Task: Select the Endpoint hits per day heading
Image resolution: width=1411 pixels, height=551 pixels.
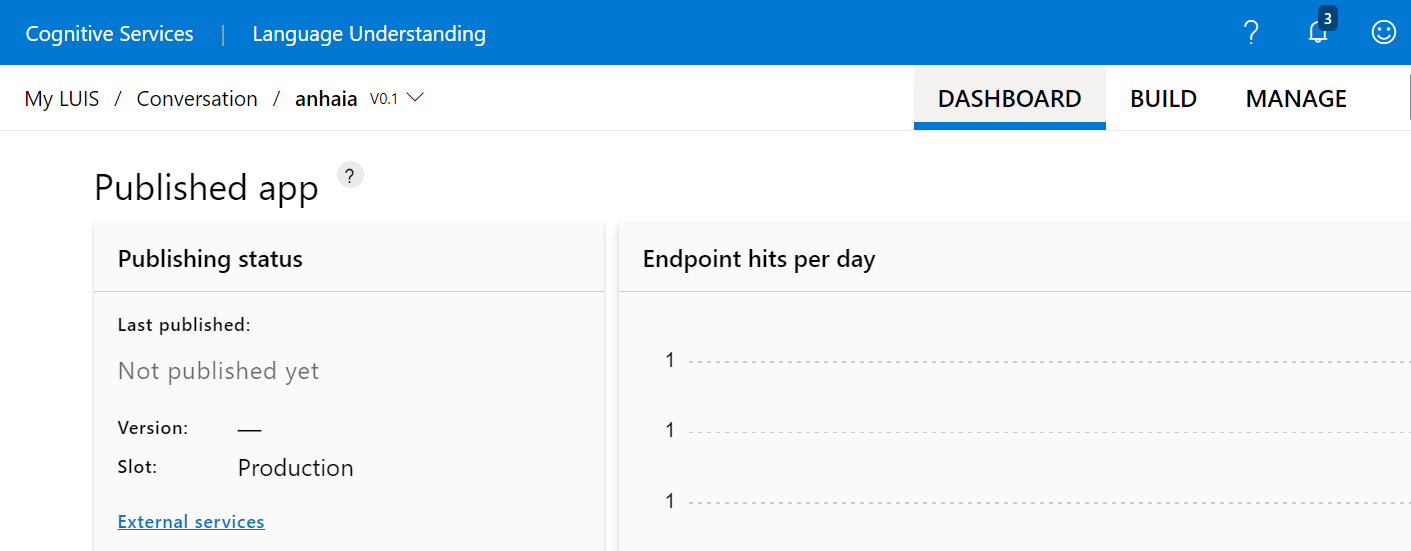Action: coord(759,259)
